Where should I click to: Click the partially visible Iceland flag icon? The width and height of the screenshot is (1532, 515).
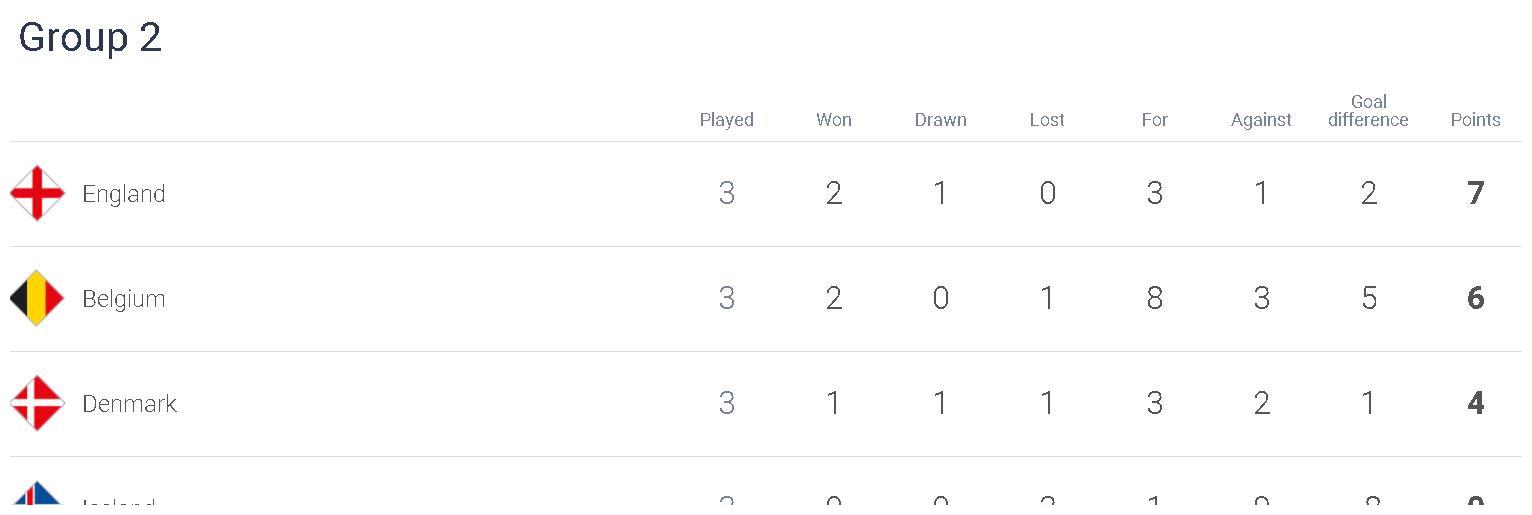pyautogui.click(x=37, y=497)
